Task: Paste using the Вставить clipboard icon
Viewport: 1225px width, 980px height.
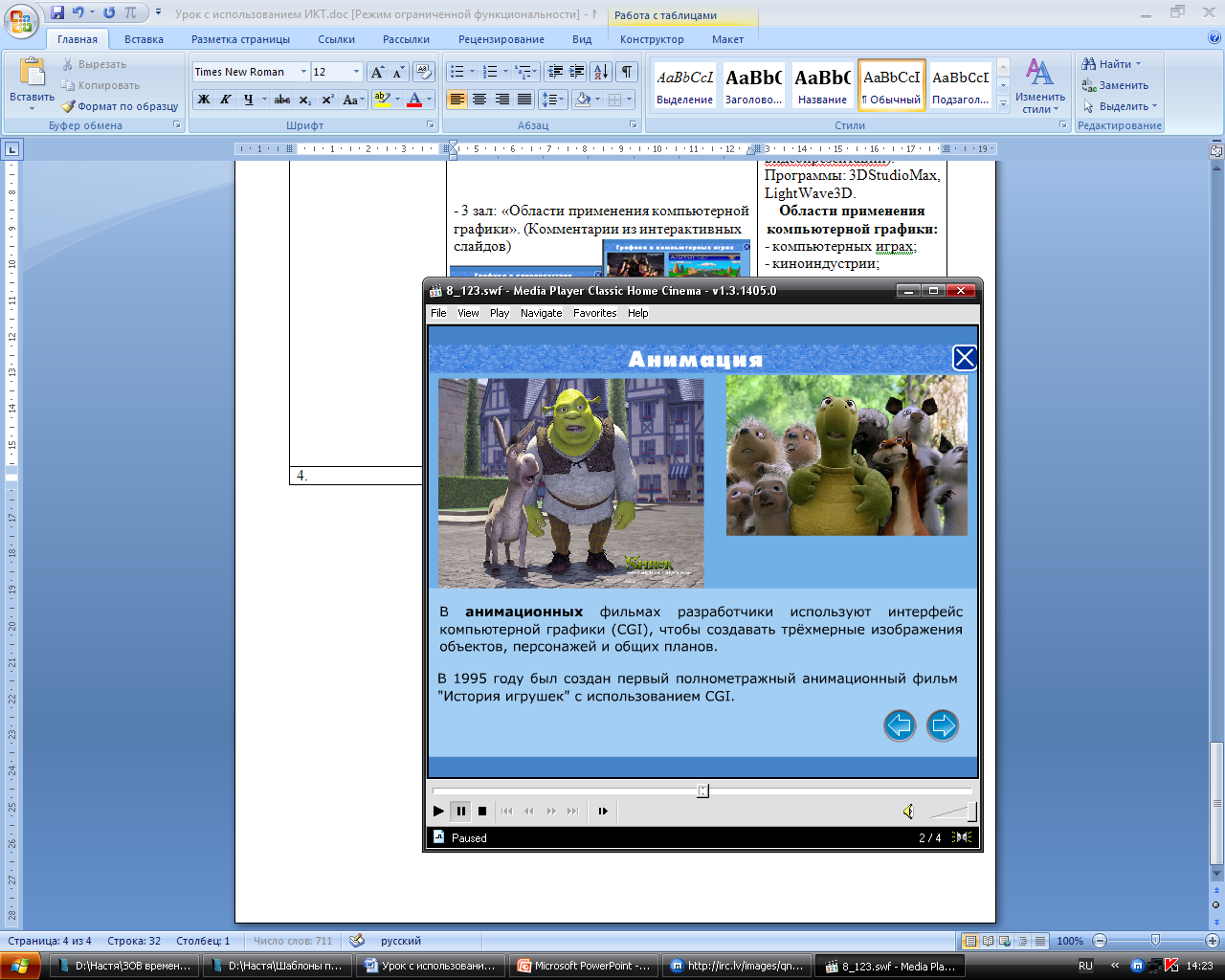Action: (x=33, y=75)
